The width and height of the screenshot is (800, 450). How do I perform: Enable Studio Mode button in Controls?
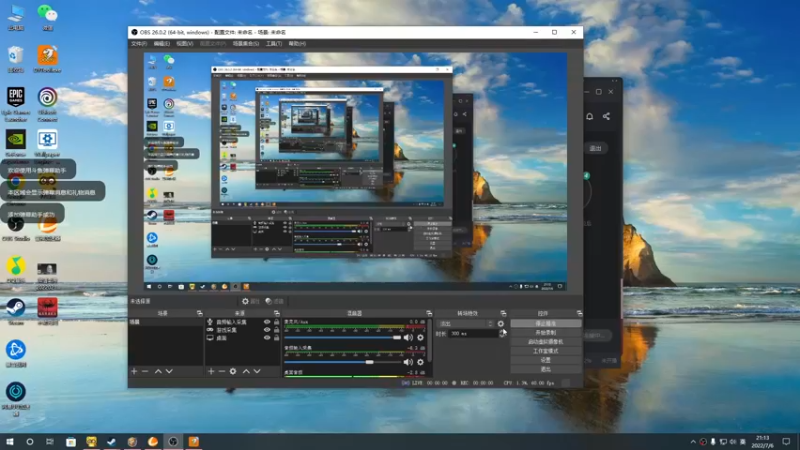pyautogui.click(x=545, y=351)
